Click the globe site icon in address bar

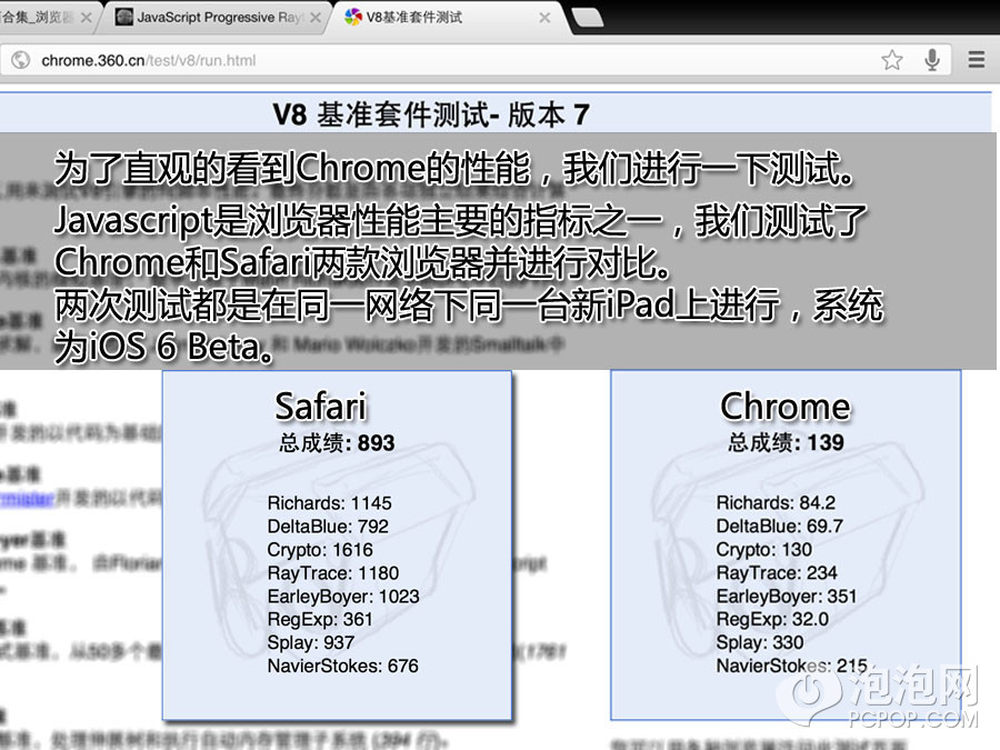click(x=20, y=60)
